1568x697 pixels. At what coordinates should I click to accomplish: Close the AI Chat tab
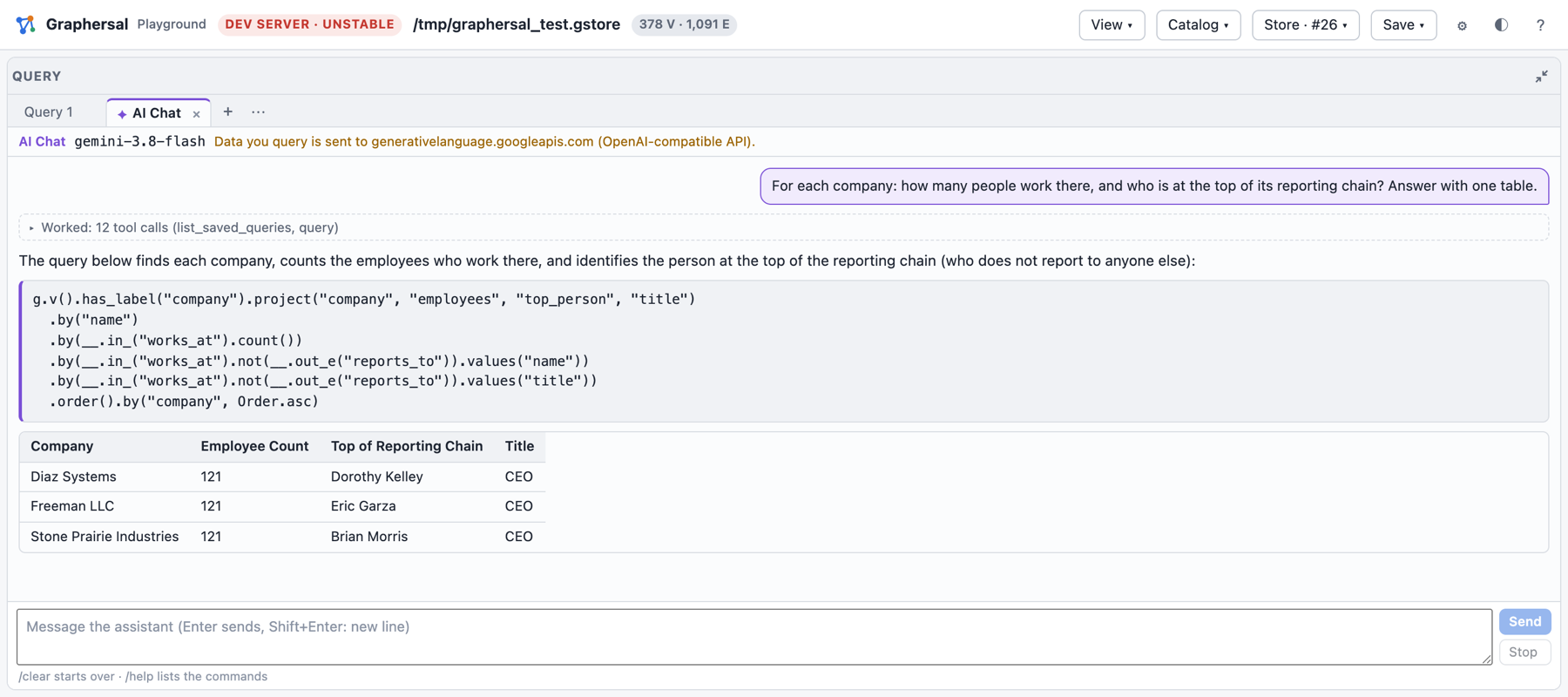[197, 114]
